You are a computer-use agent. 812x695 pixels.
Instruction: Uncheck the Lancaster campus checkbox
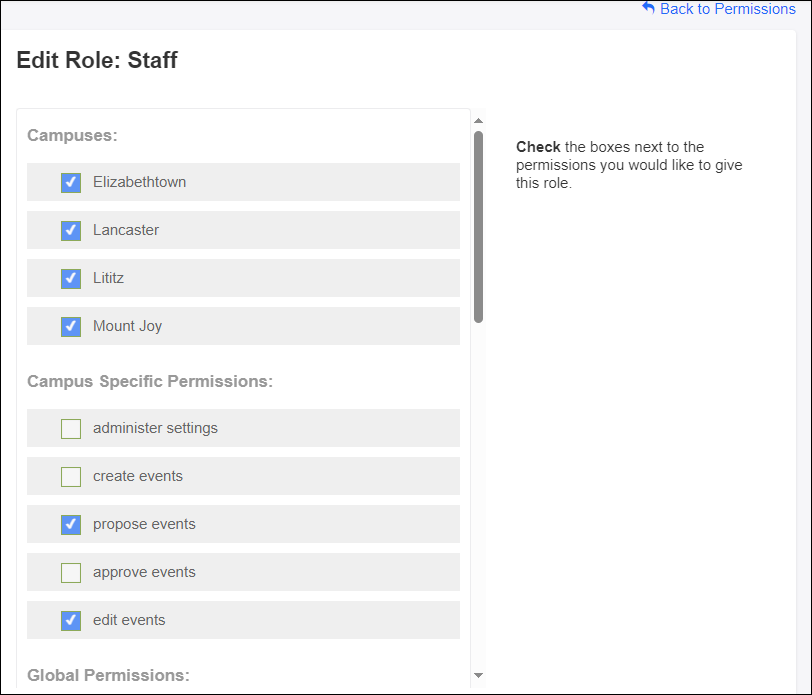click(71, 230)
